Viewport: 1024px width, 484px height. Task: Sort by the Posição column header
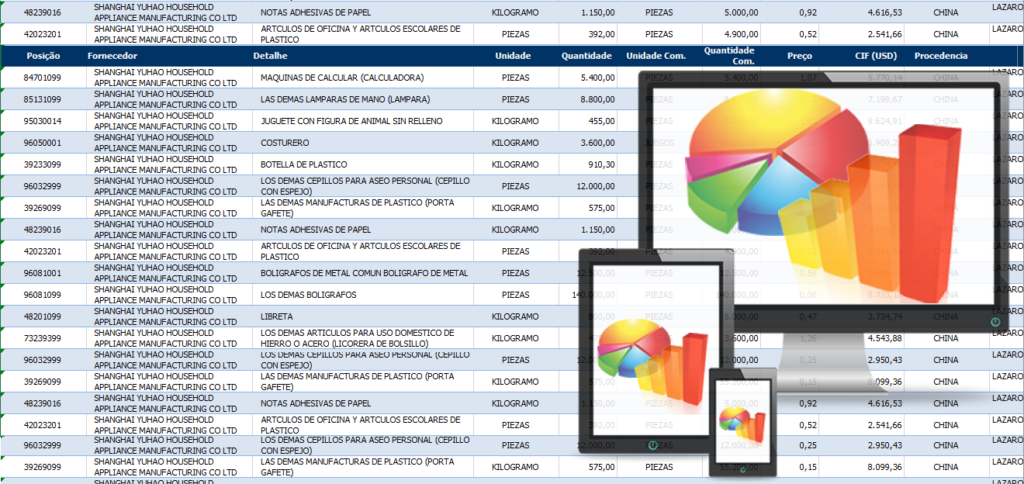tap(45, 56)
